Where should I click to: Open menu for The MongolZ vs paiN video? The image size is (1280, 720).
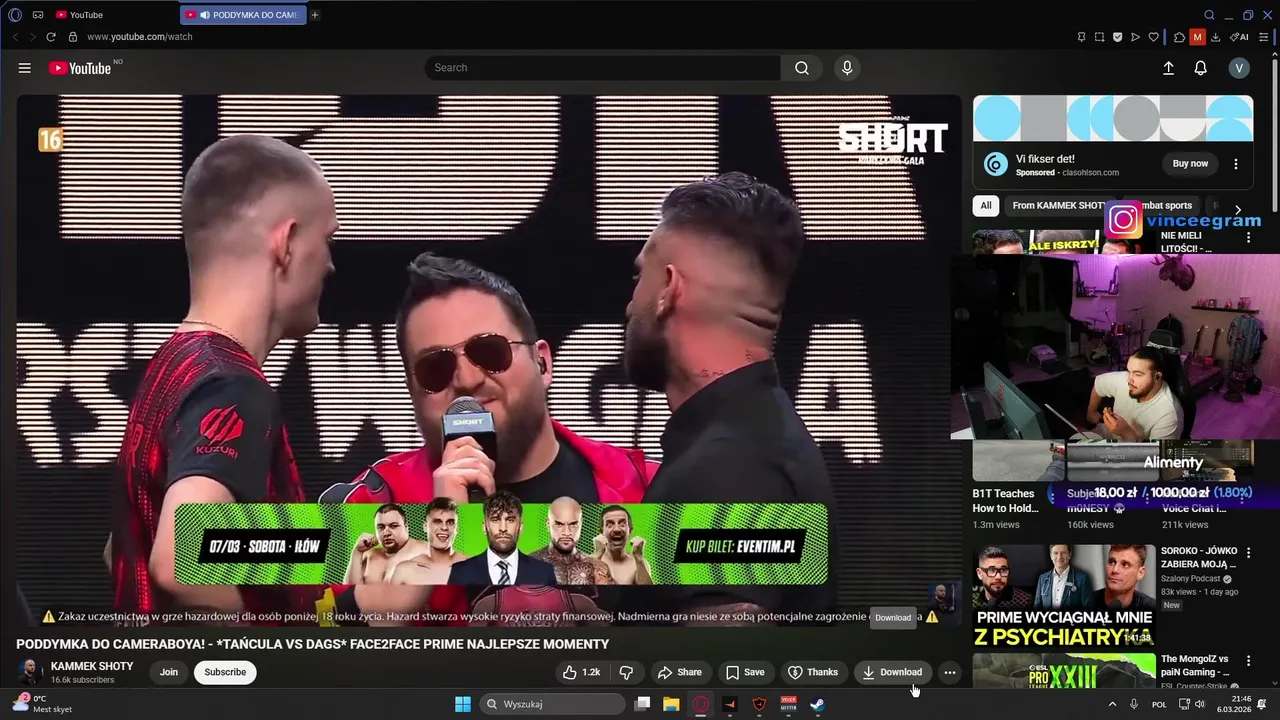(1248, 661)
